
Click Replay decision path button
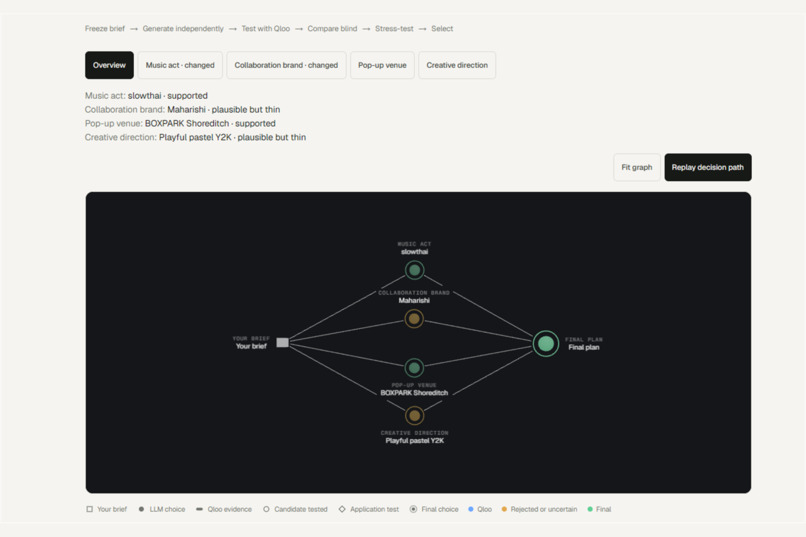point(708,168)
